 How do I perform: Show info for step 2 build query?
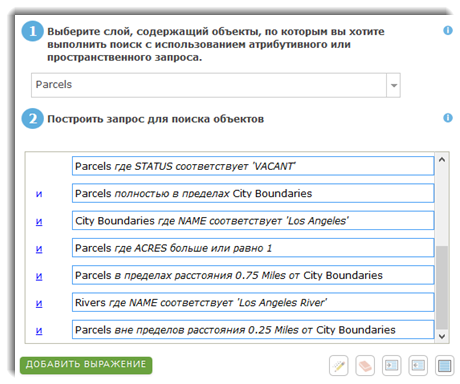[448, 118]
